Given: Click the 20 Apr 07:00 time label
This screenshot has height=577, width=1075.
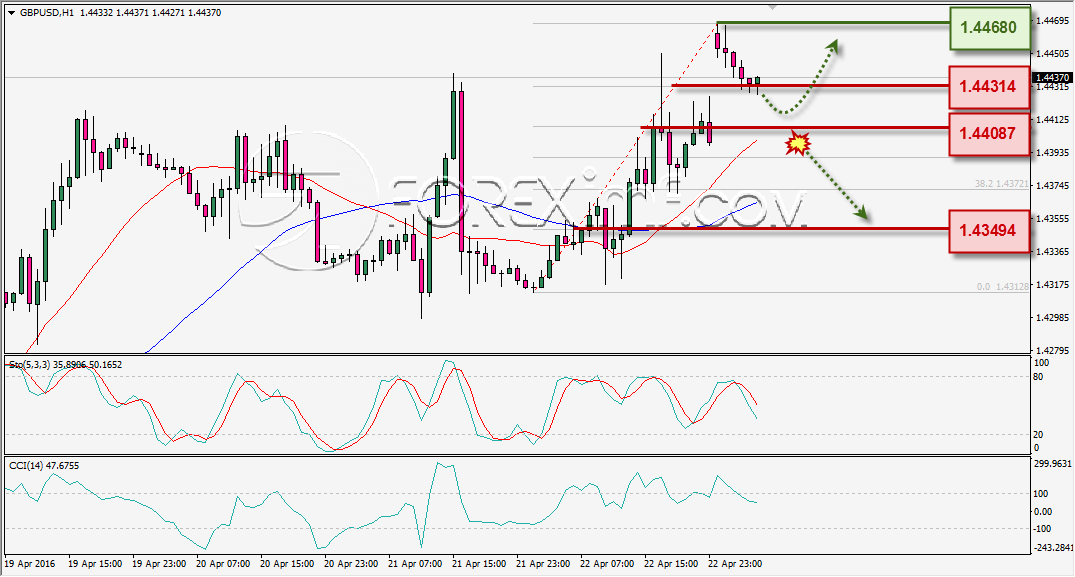Looking at the screenshot, I should click(223, 563).
